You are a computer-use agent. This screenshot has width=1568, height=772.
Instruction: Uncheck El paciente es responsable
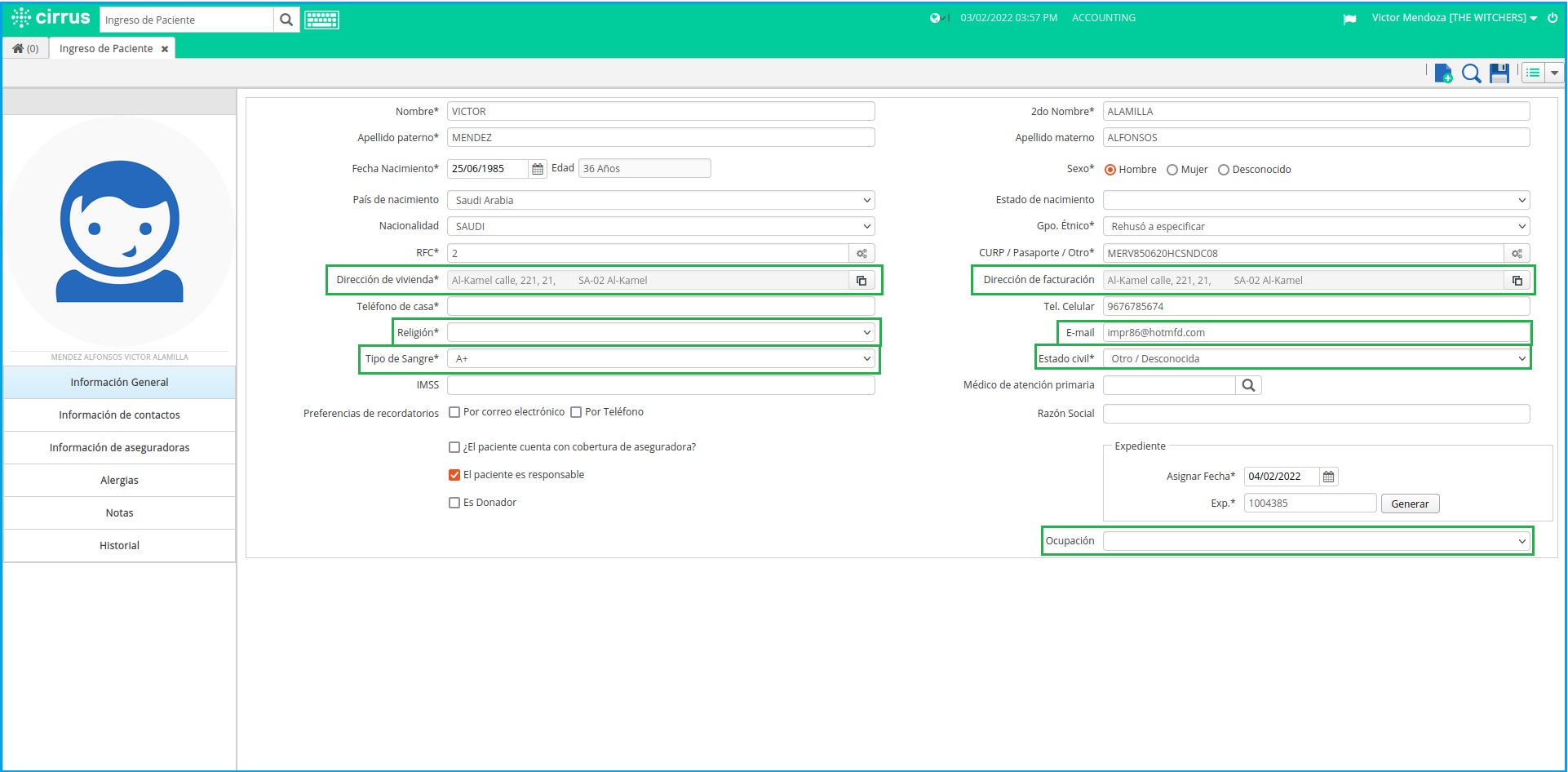(x=454, y=475)
